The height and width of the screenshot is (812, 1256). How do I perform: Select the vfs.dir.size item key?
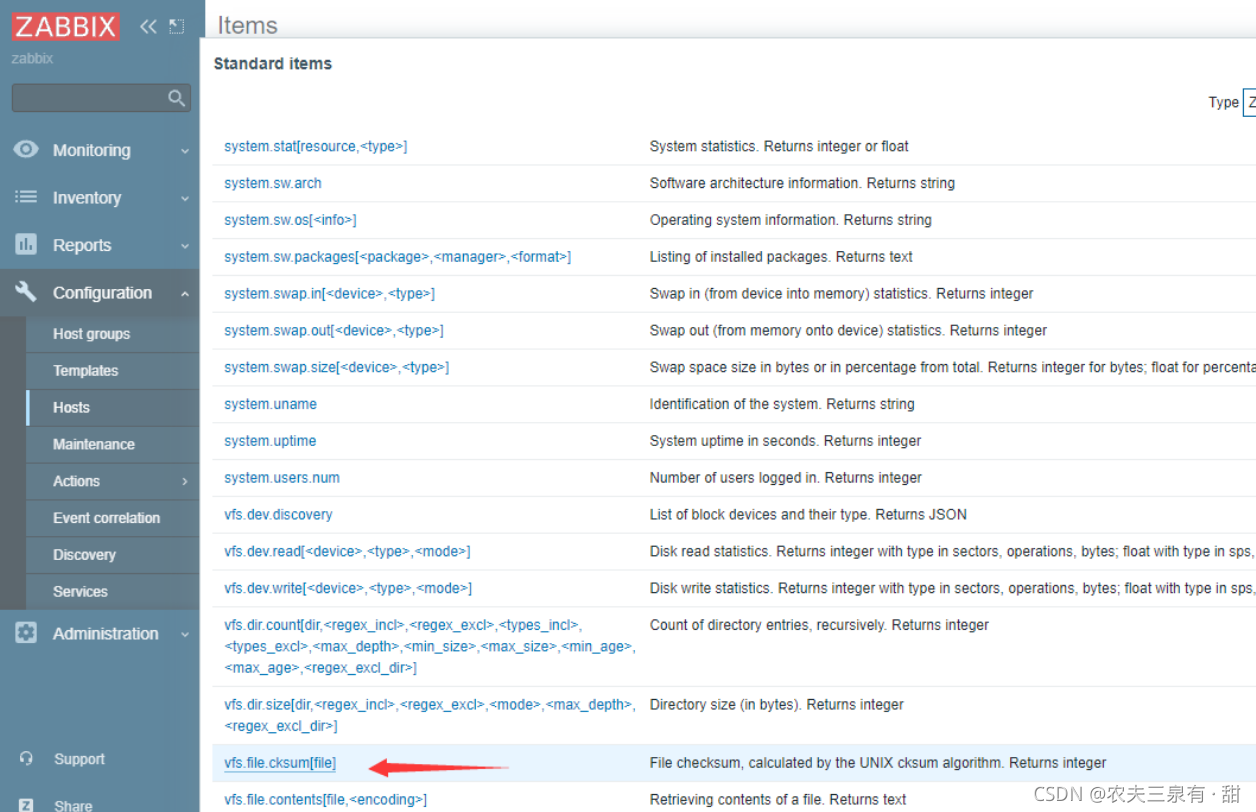429,715
